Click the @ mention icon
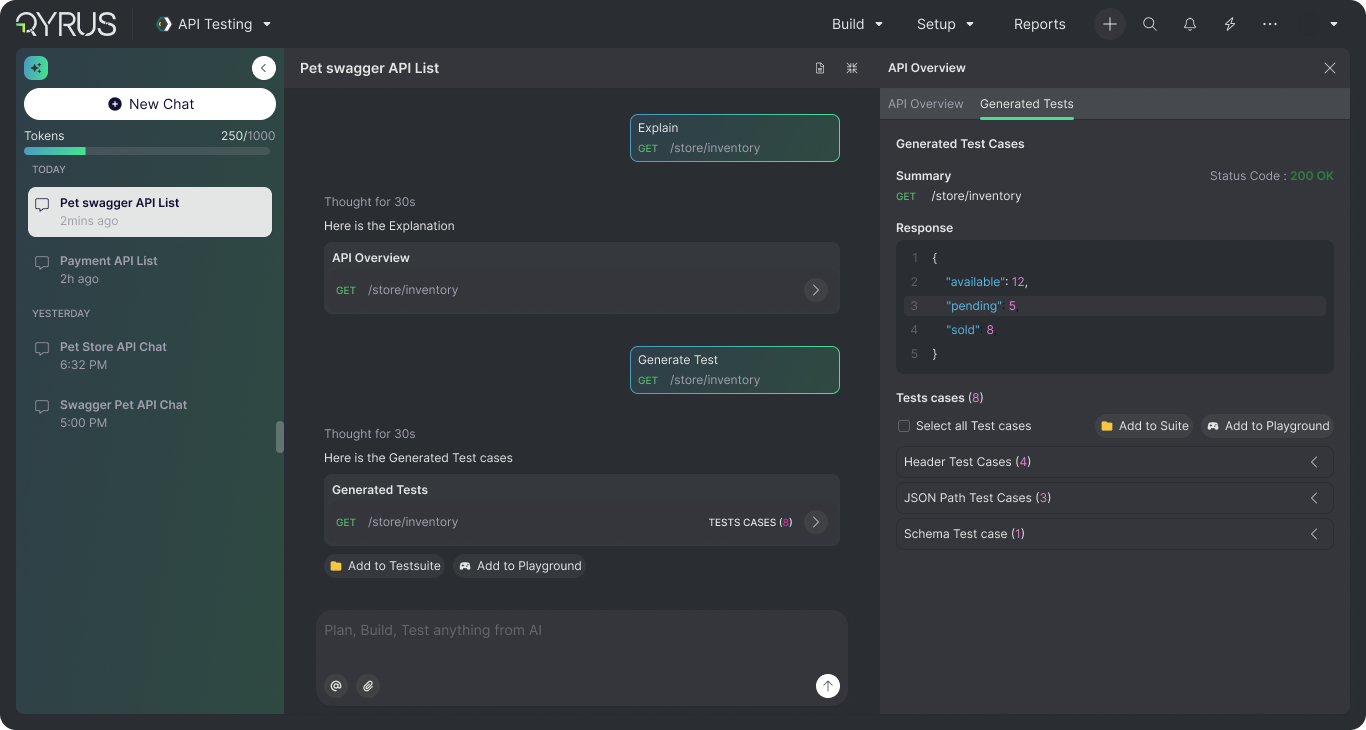This screenshot has width=1366, height=730. 336,686
